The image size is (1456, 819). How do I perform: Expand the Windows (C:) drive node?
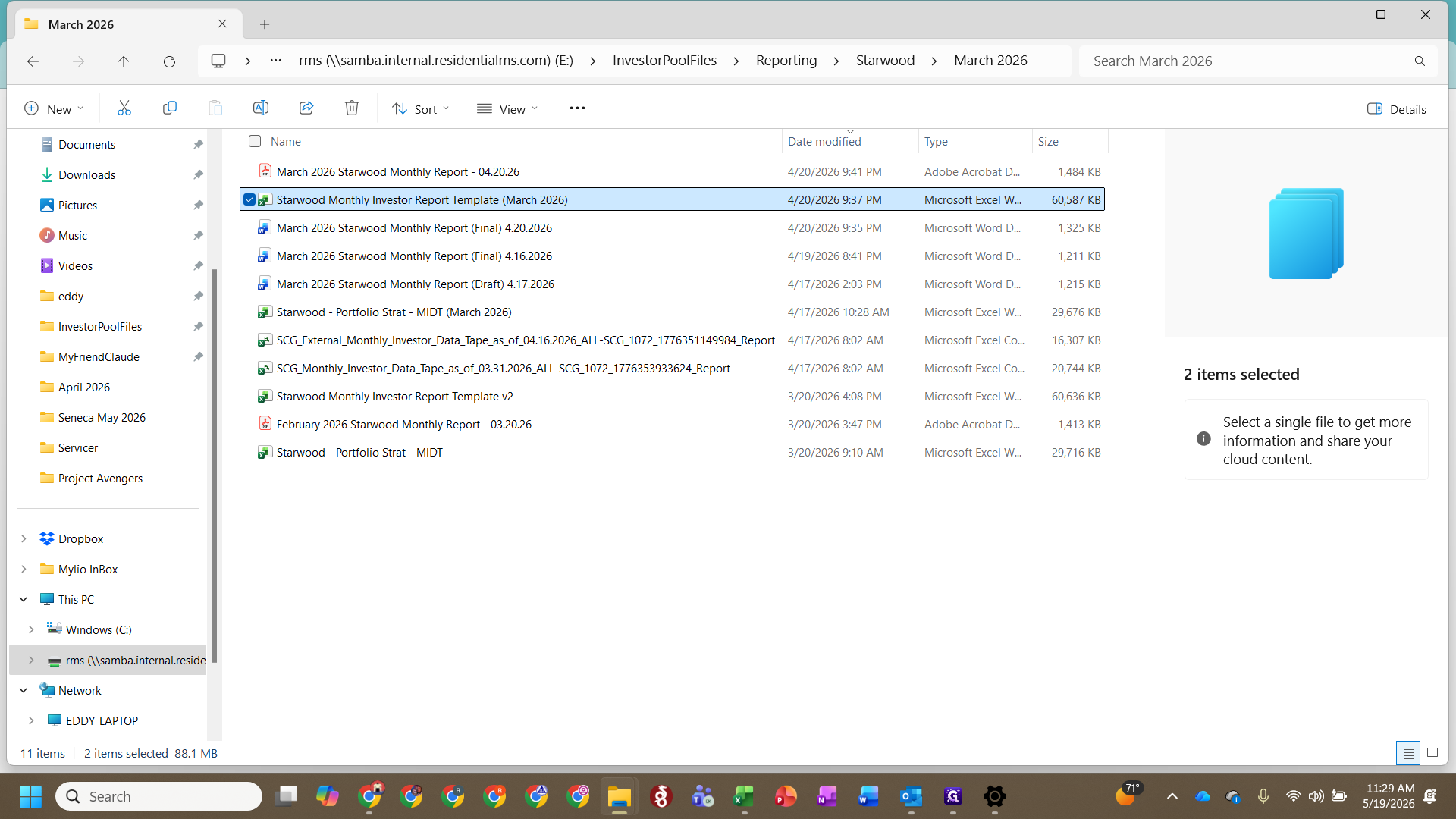31,629
